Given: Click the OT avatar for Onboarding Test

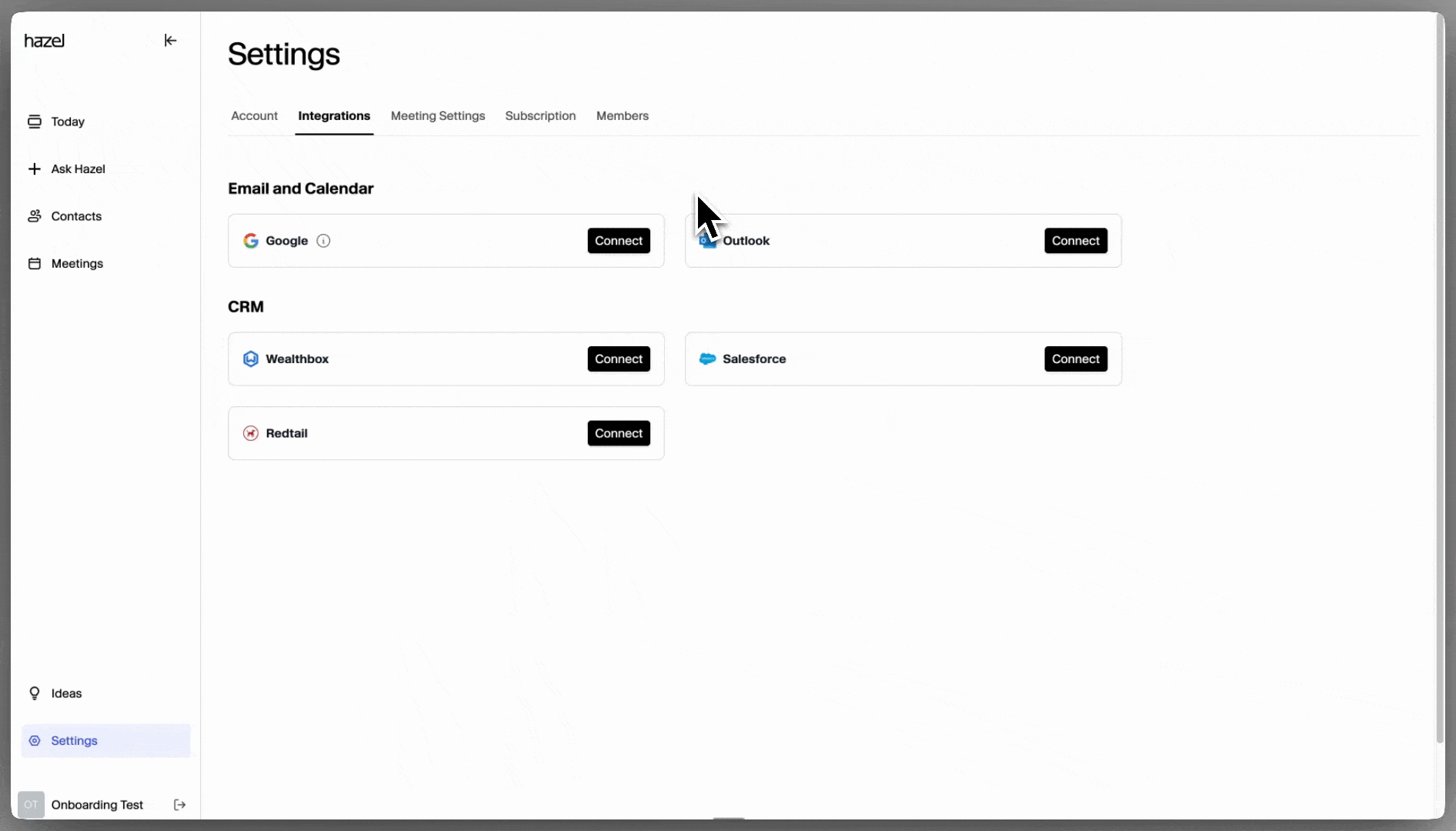Looking at the screenshot, I should pos(31,805).
